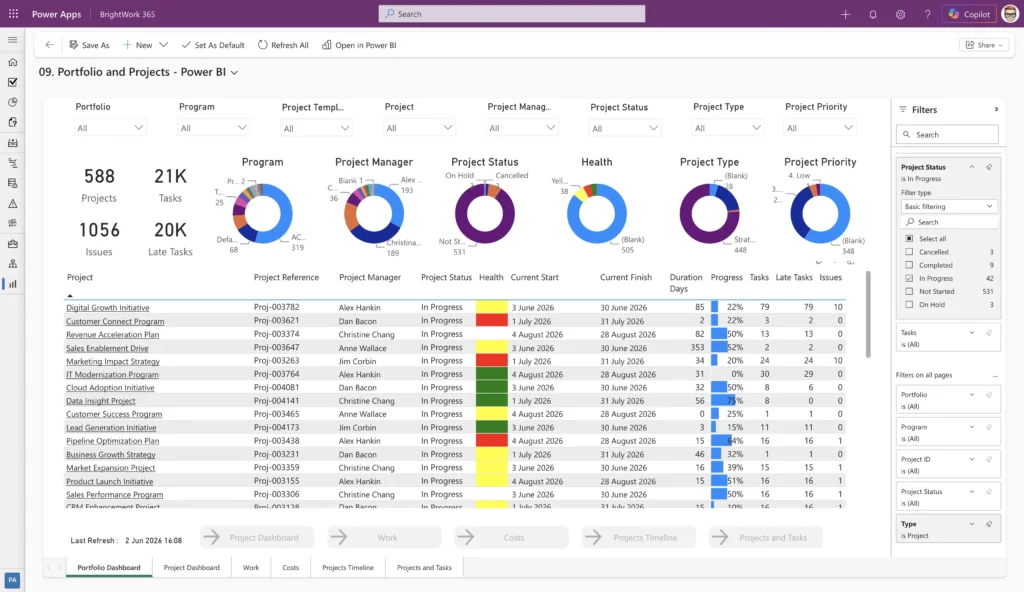Click the Refresh All icon

click(x=263, y=44)
